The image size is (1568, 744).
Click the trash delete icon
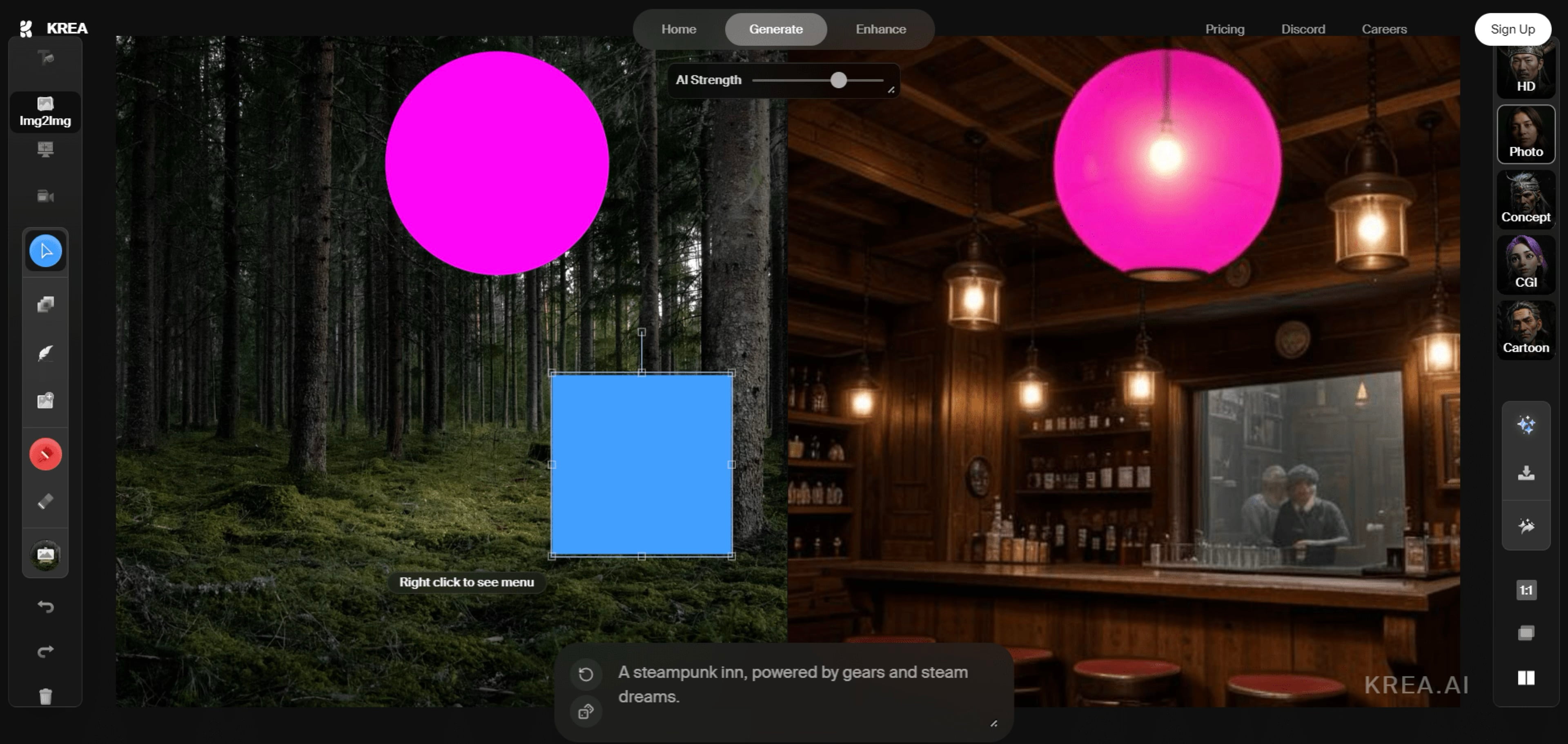46,696
